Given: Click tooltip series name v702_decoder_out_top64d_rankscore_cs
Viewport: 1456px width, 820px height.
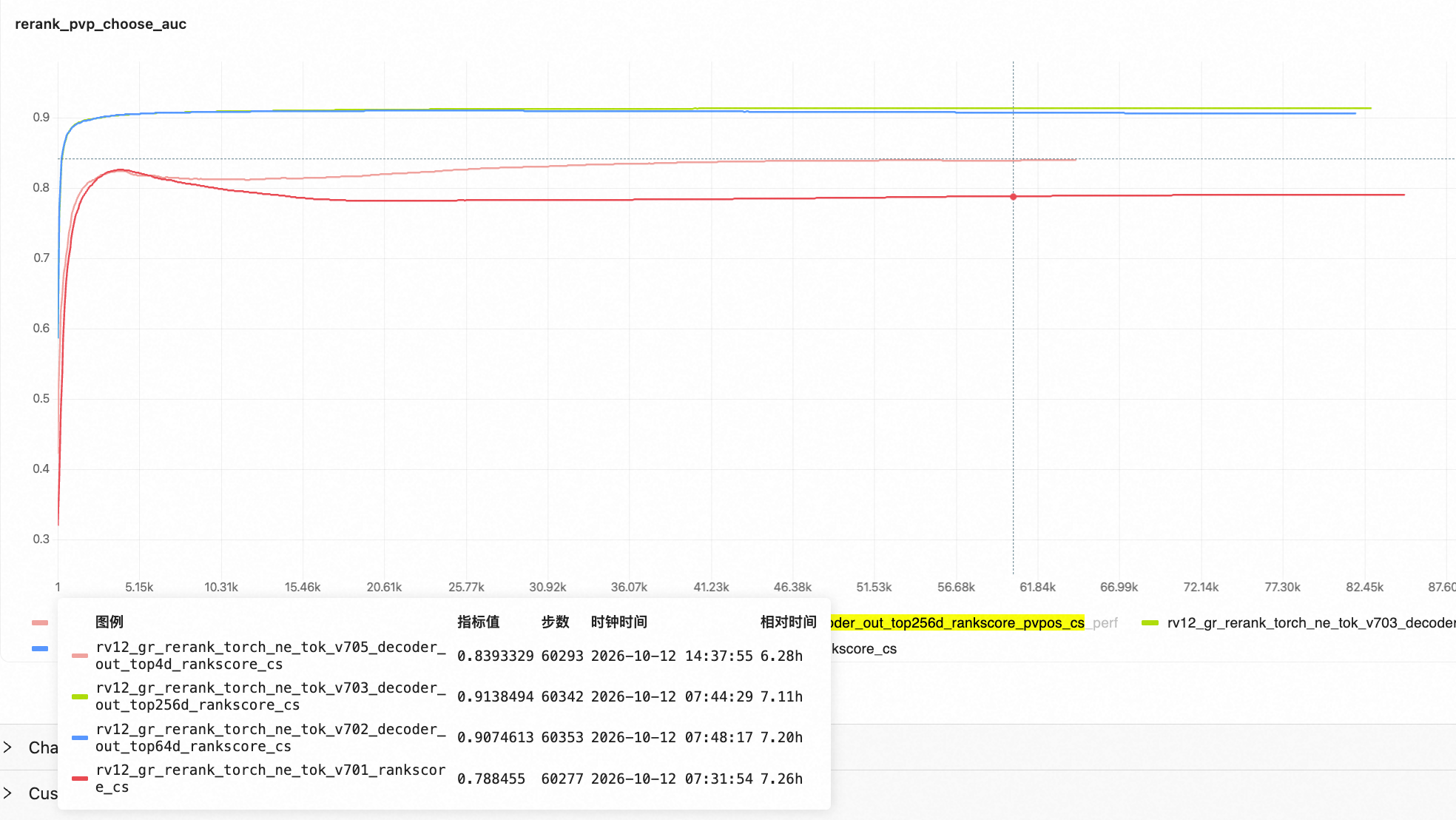Looking at the screenshot, I should [271, 738].
